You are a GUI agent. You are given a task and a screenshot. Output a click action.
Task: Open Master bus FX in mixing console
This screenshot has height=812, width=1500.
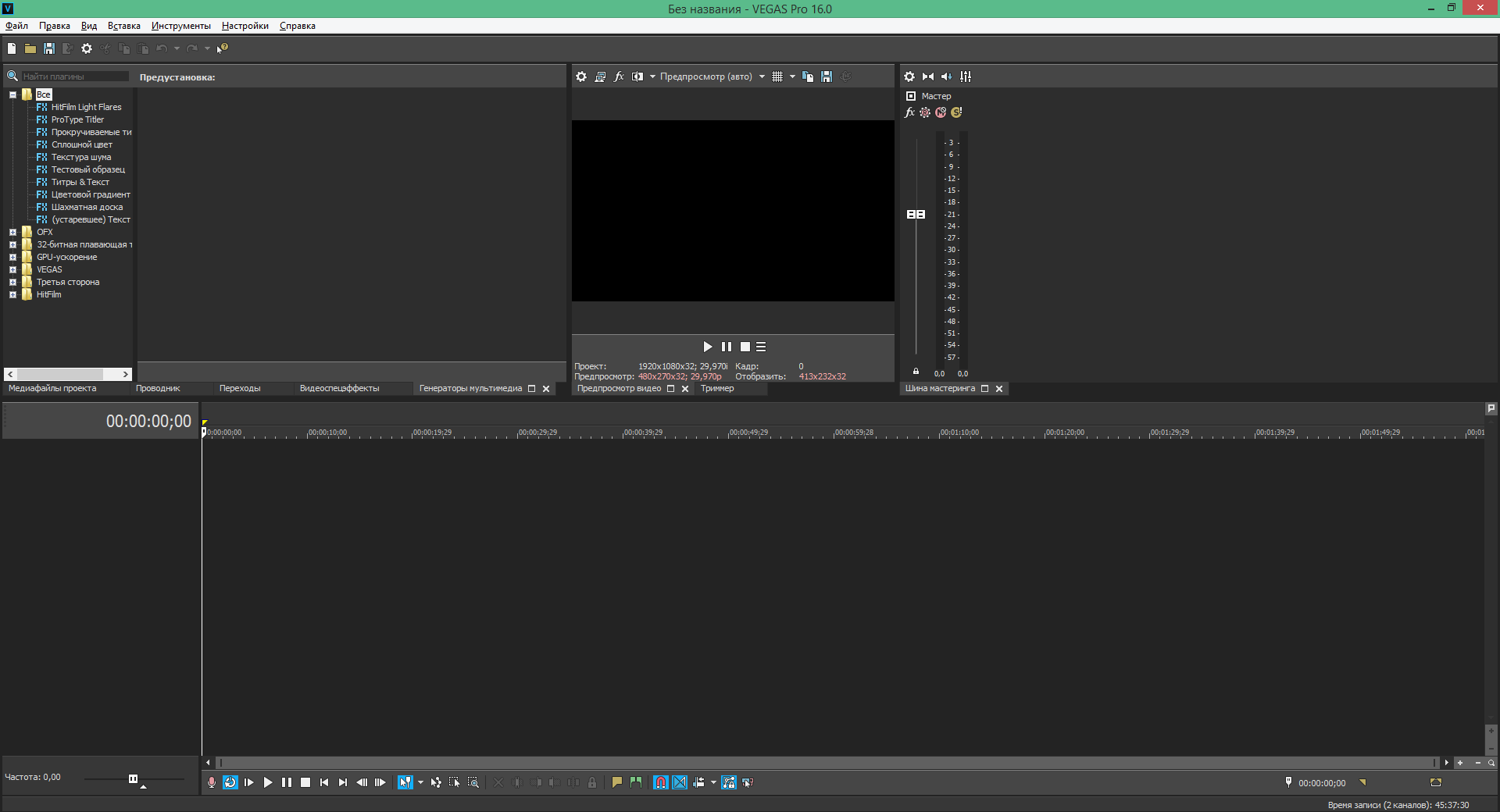[x=910, y=112]
